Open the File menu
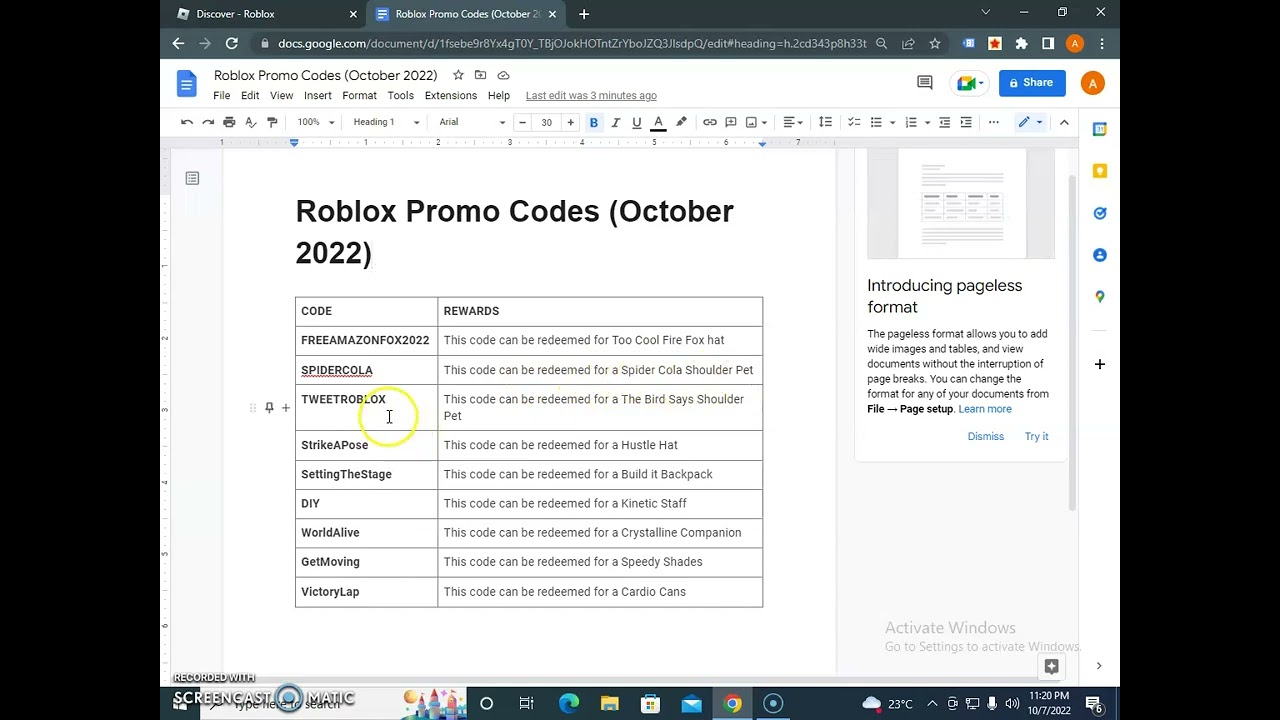This screenshot has height=720, width=1280. pyautogui.click(x=222, y=95)
